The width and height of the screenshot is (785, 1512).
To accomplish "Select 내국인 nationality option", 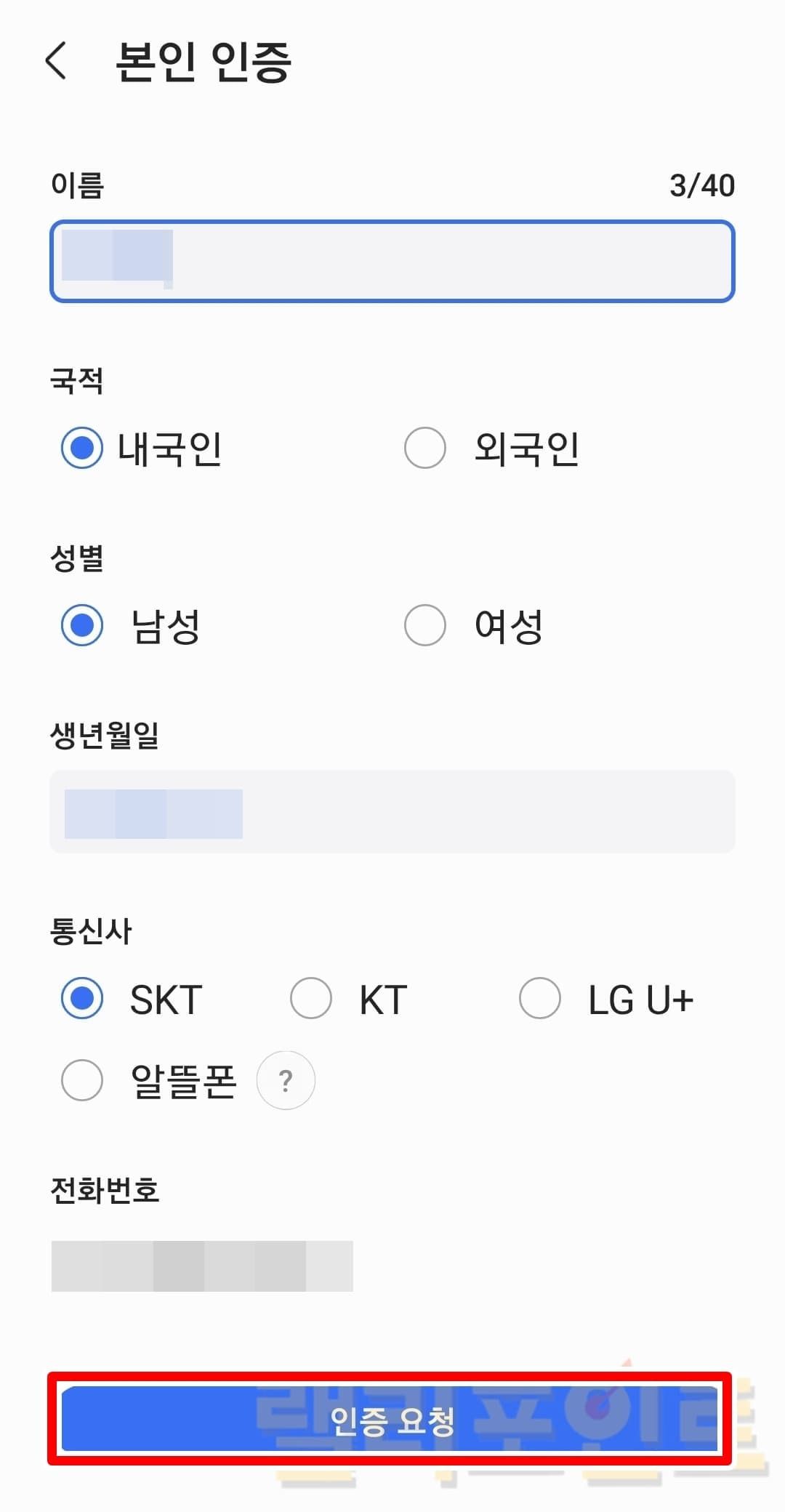I will tap(82, 448).
